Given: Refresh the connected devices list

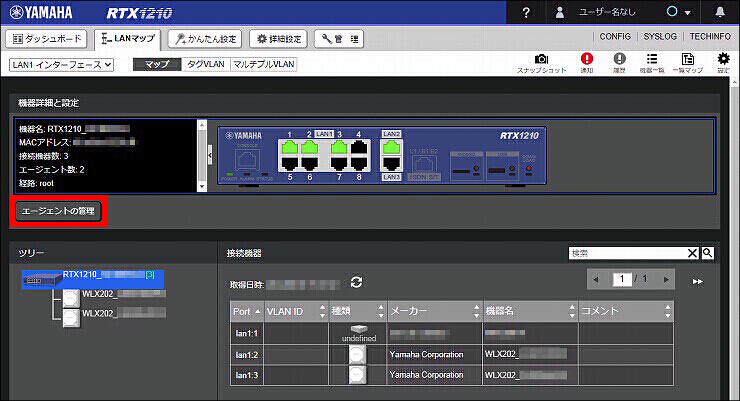Looking at the screenshot, I should [356, 282].
